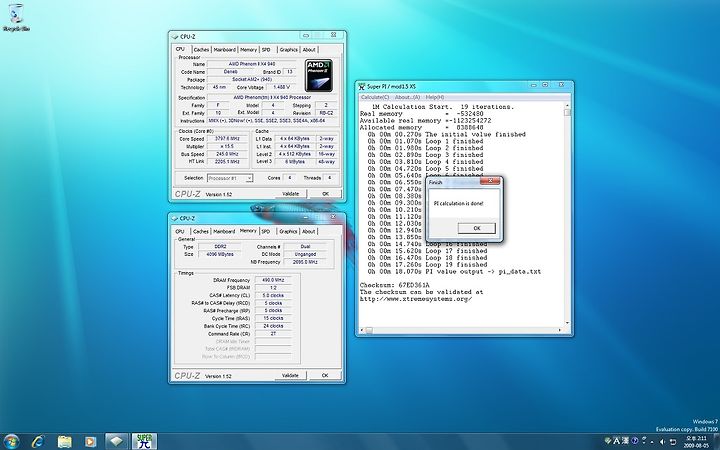Click the CAS# Latency value 5.0 clocks
The width and height of the screenshot is (720, 450).
273,295
